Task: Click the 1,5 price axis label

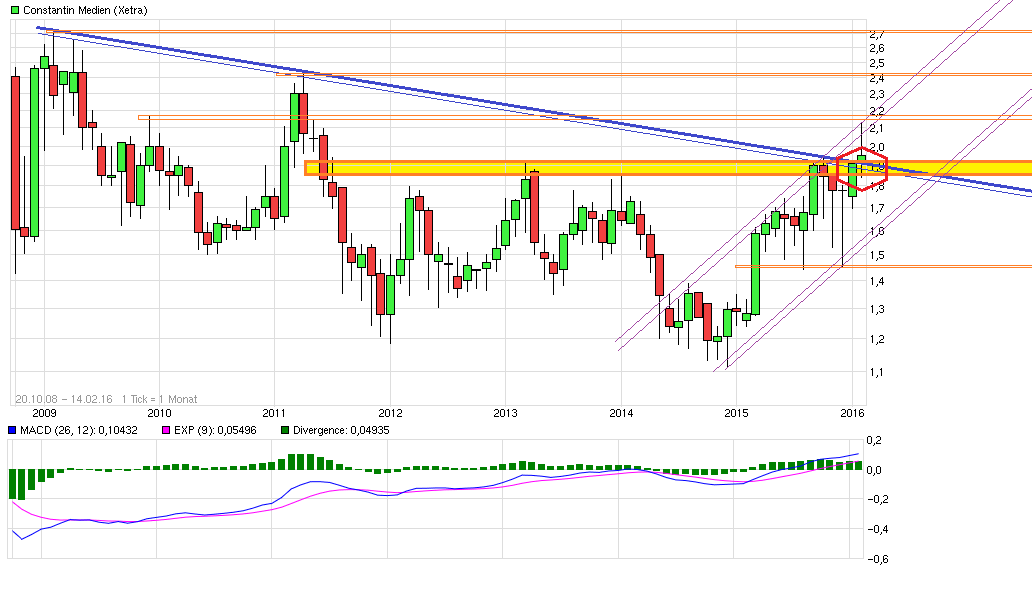Action: pos(877,255)
